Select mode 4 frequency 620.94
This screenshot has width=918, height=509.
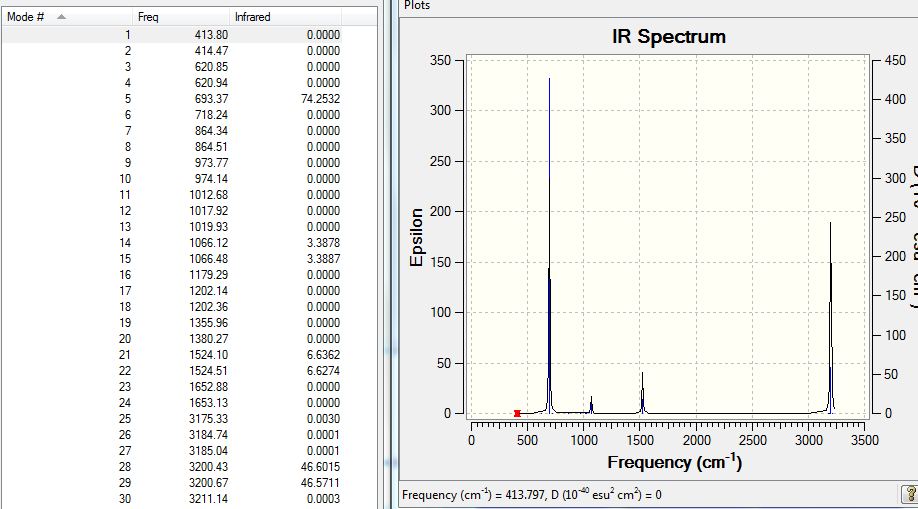[x=211, y=83]
